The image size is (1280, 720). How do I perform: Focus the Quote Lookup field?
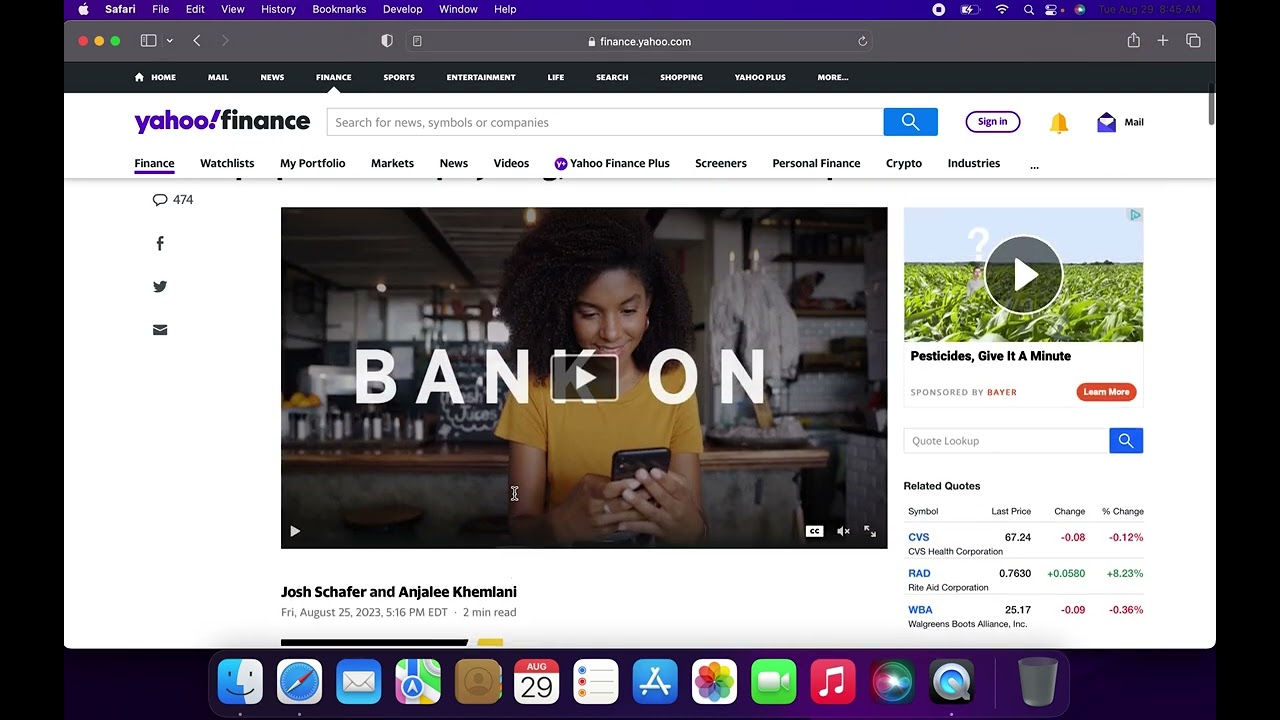[1006, 441]
